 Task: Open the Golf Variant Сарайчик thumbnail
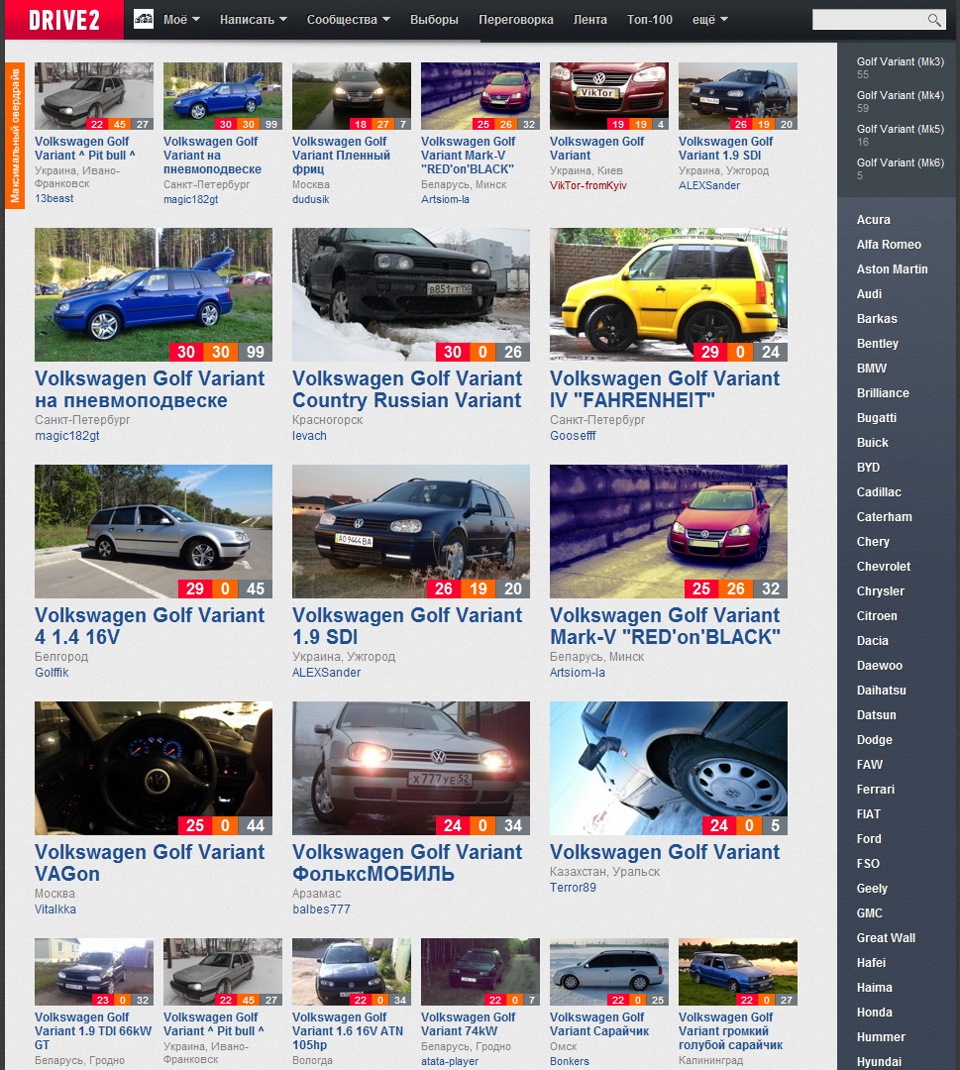[609, 972]
